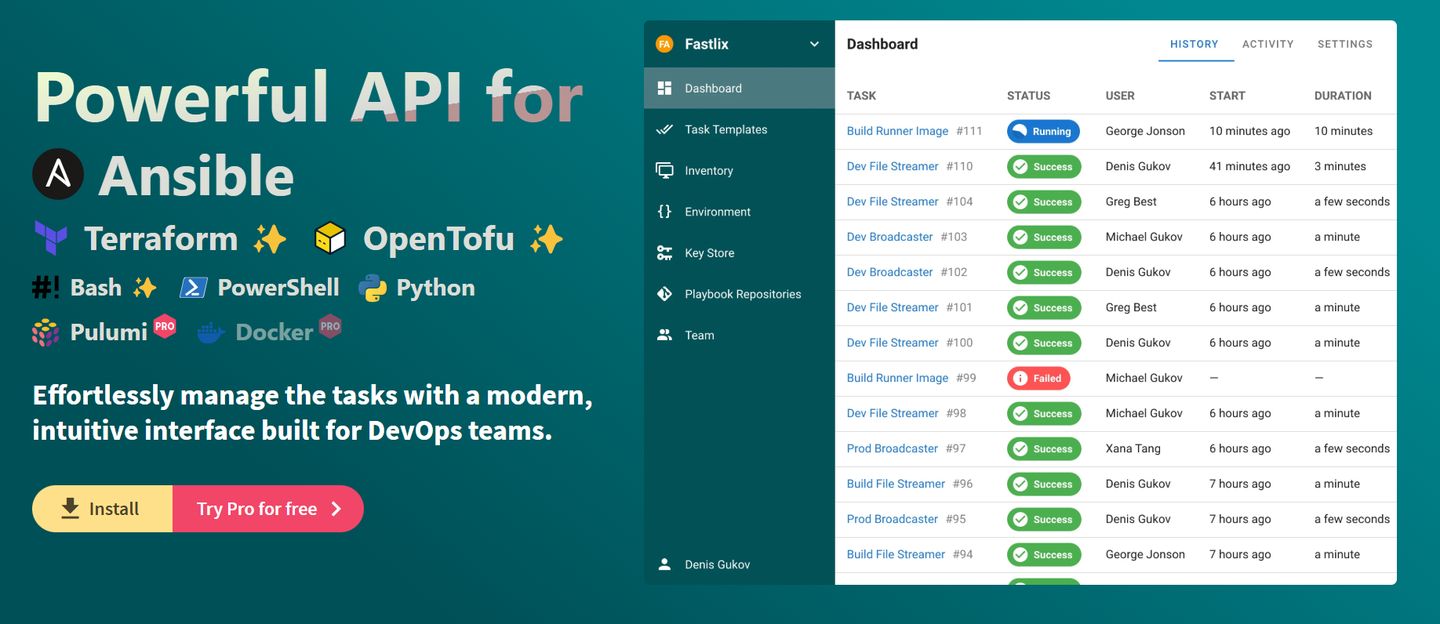Open the Prod Broadcaster #97 task link
The width and height of the screenshot is (1440, 624).
point(892,448)
